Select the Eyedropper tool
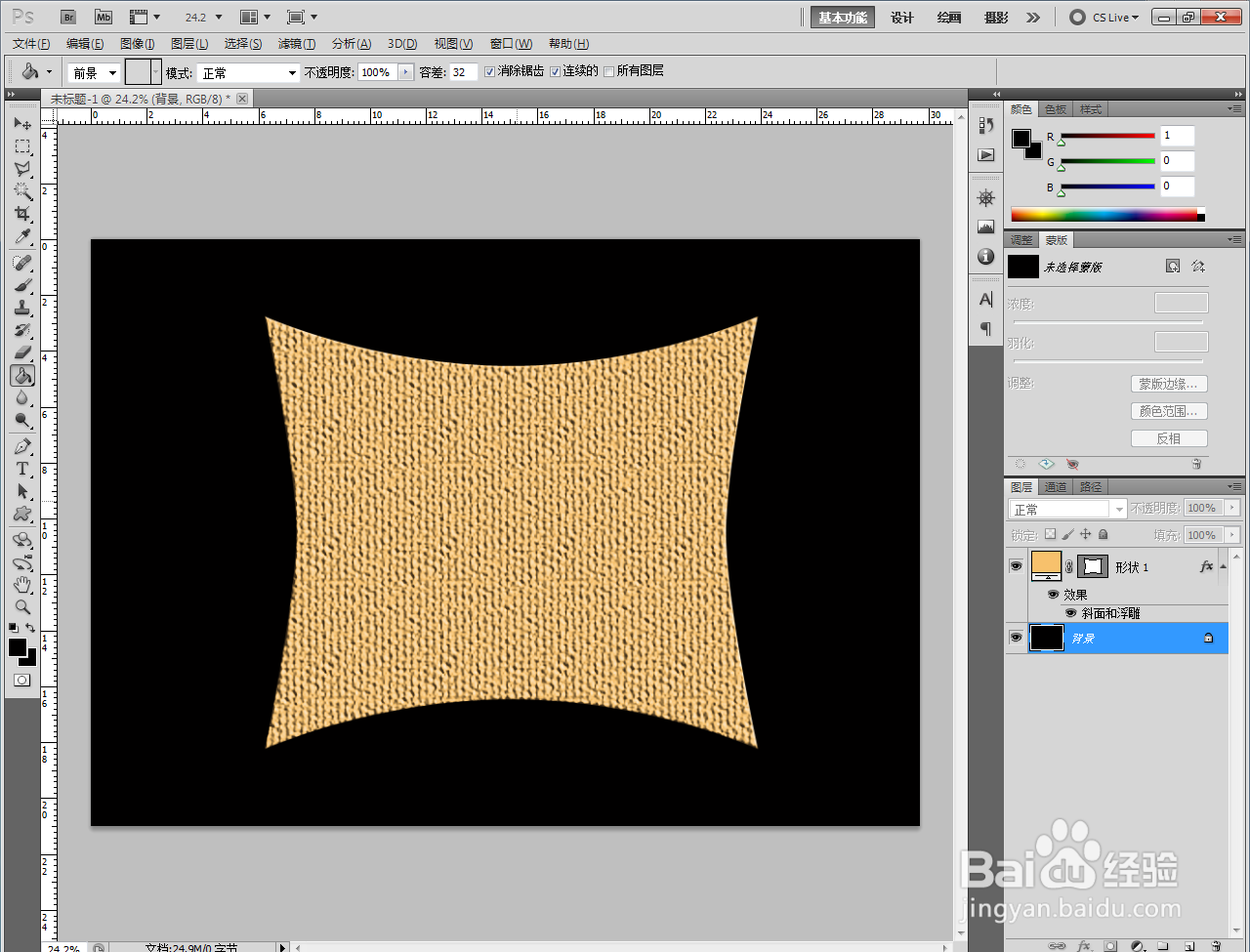Viewport: 1250px width, 952px height. click(22, 237)
